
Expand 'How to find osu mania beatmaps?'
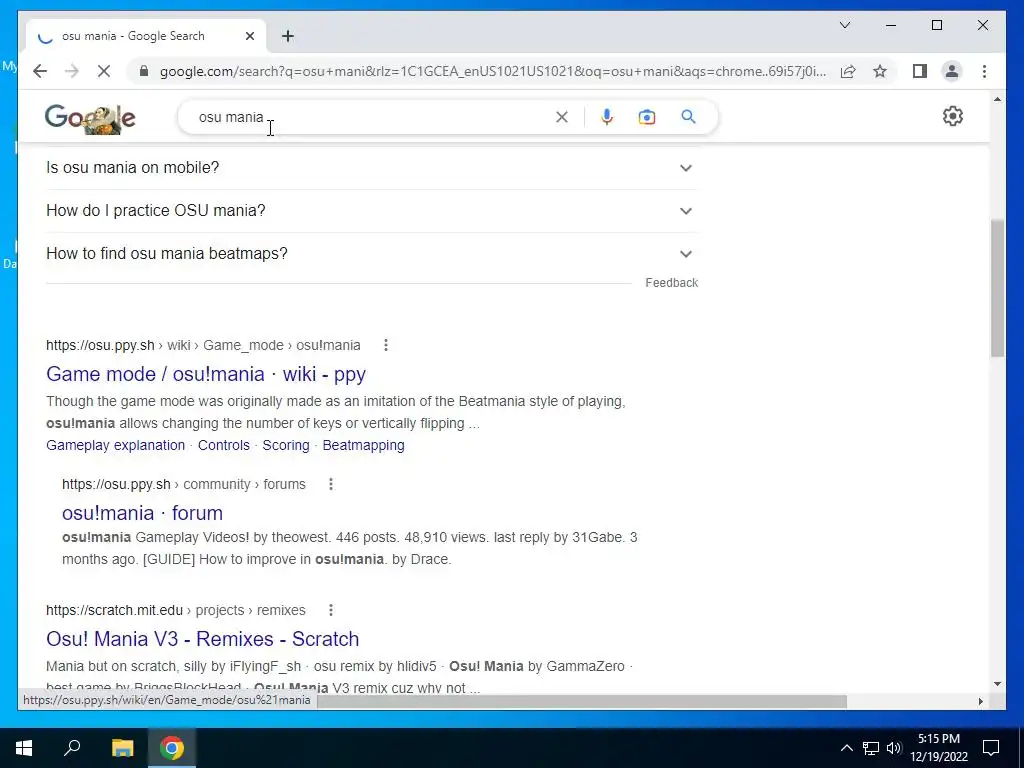pyautogui.click(x=372, y=253)
